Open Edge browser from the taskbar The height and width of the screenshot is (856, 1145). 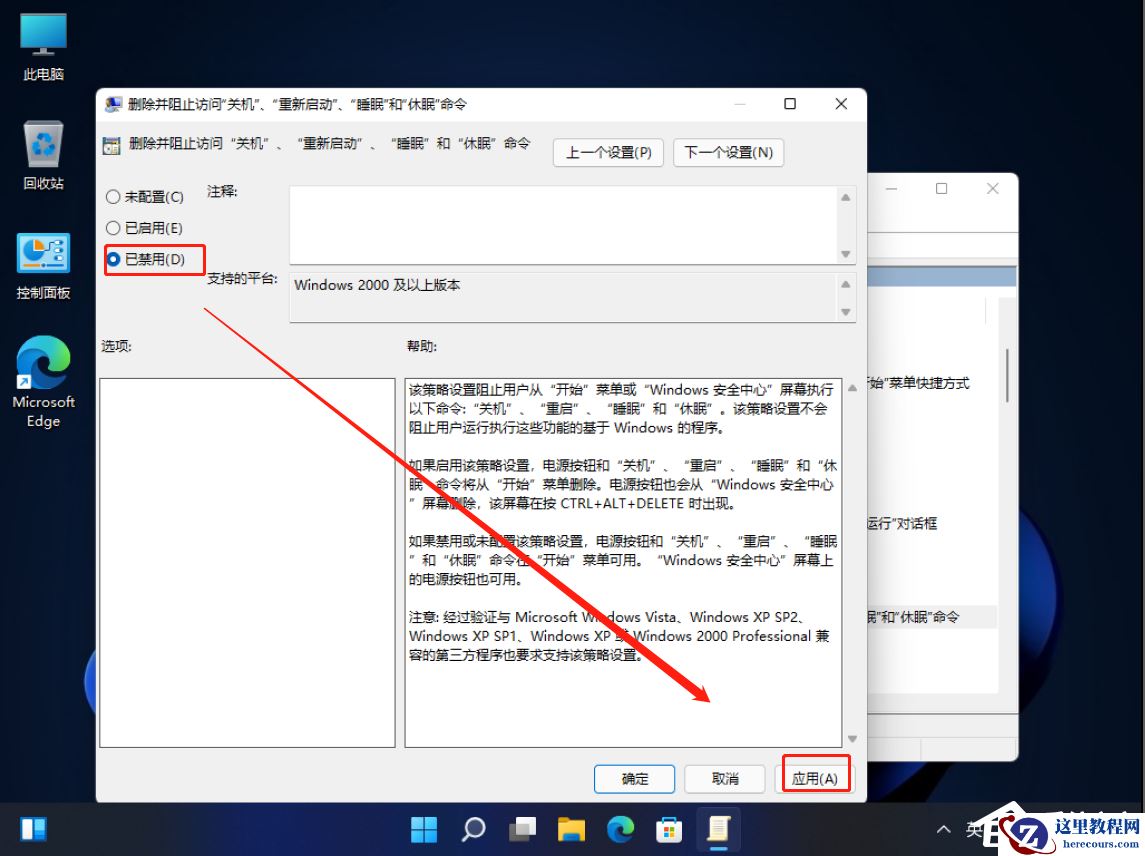(619, 829)
